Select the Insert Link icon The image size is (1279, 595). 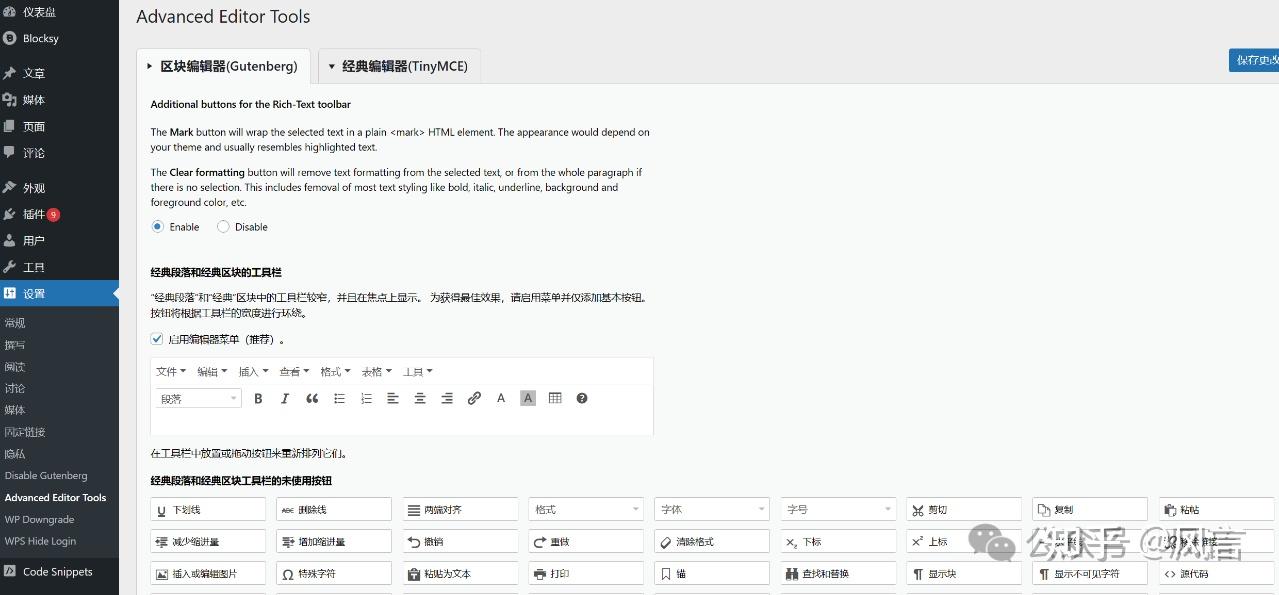click(x=474, y=398)
